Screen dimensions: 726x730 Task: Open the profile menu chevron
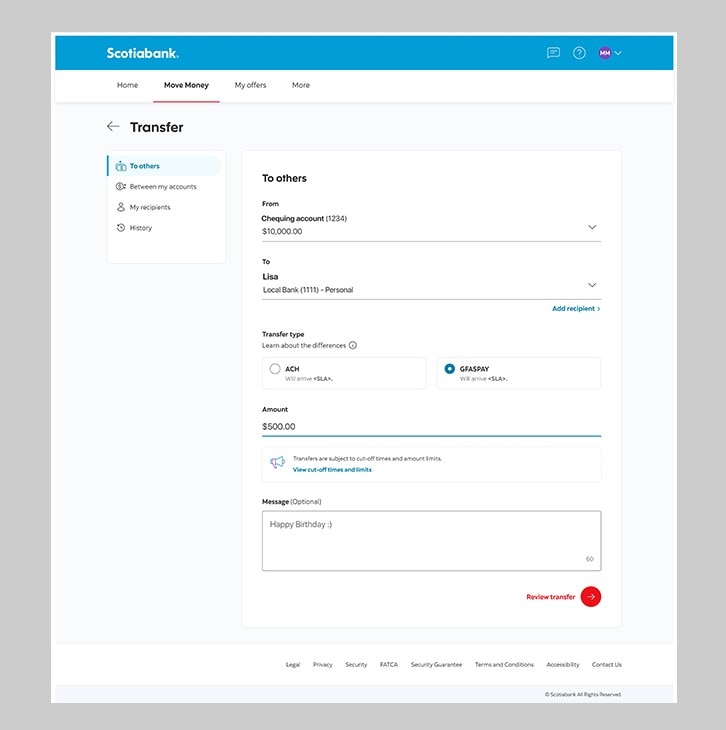click(618, 53)
